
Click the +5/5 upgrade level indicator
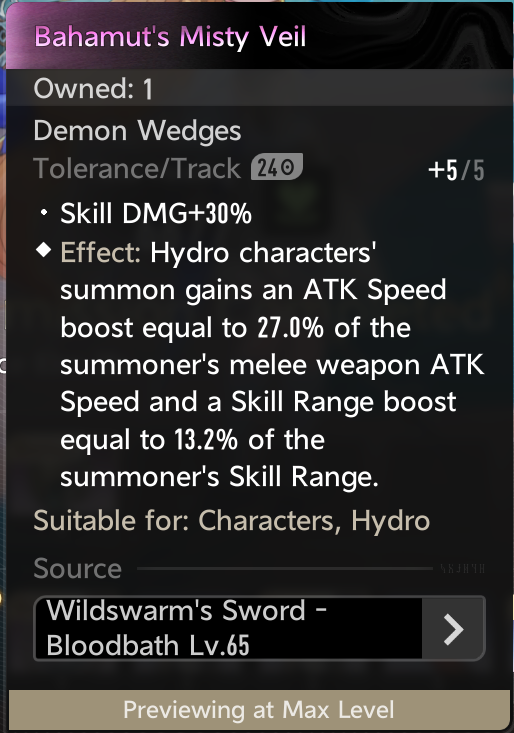tap(456, 170)
